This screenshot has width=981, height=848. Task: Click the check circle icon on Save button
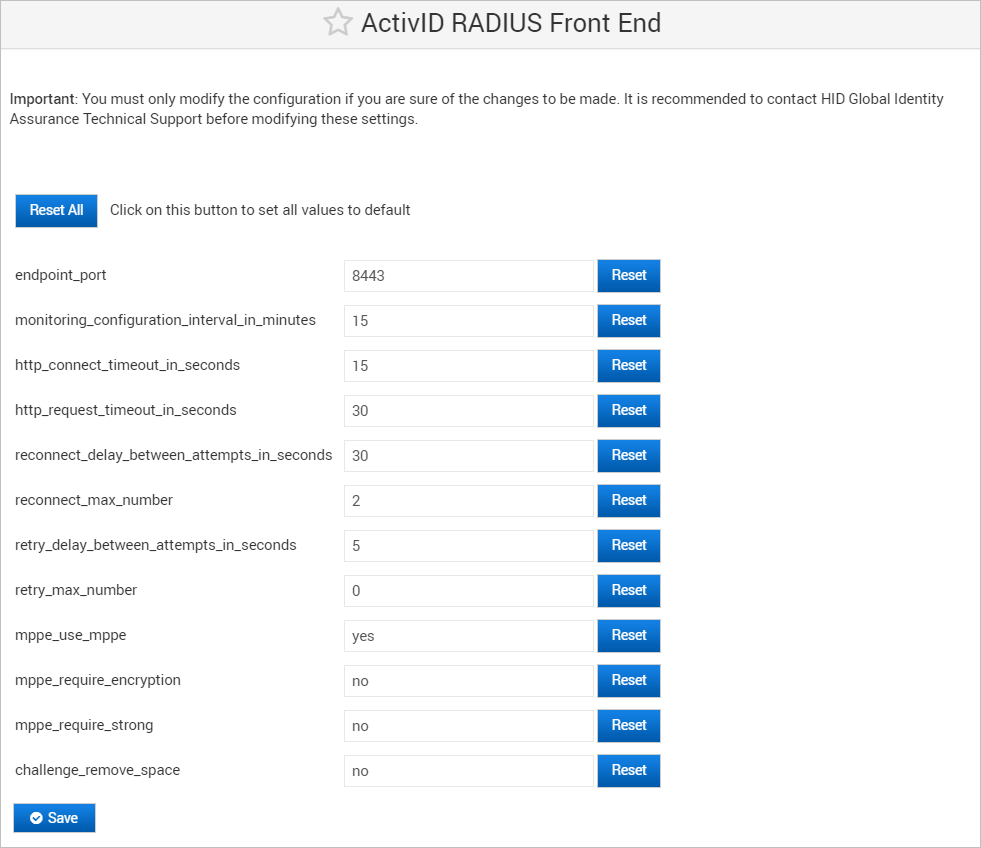[37, 817]
